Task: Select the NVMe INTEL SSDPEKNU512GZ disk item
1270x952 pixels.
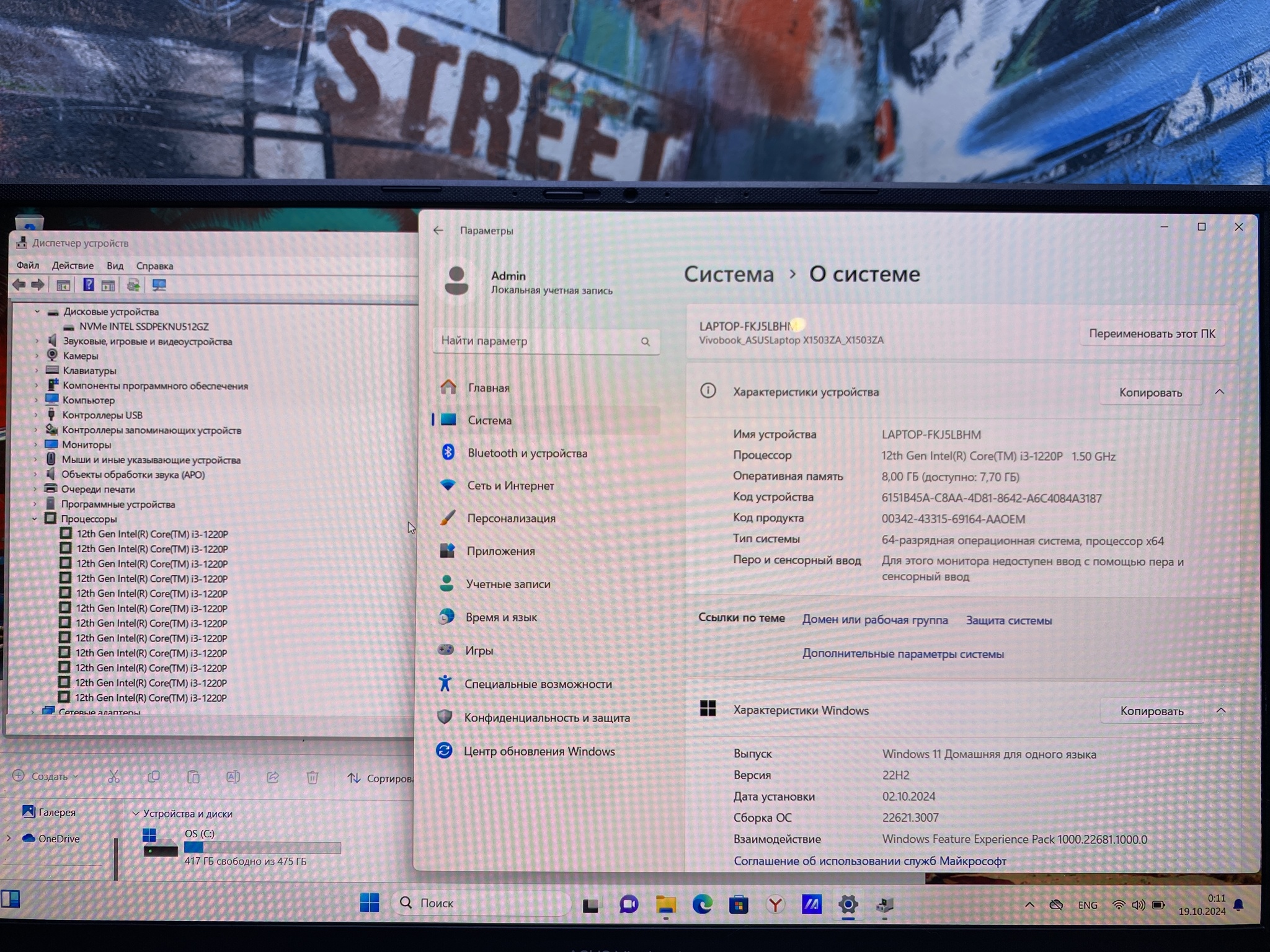Action: point(144,327)
